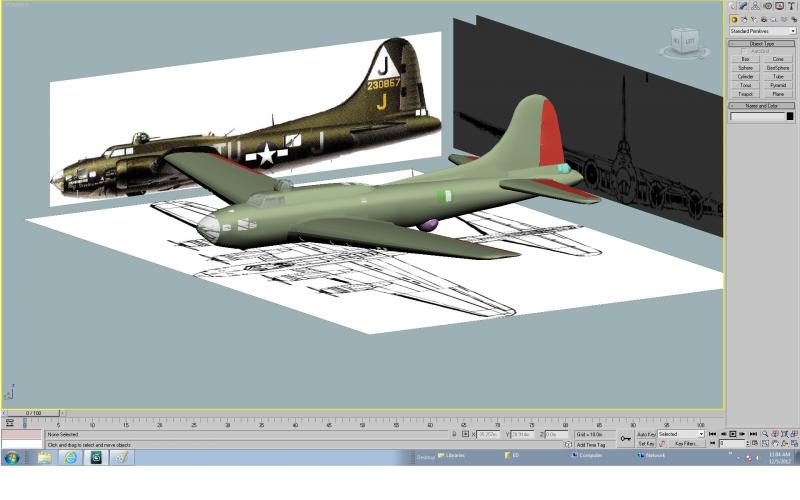The image size is (800, 500).
Task: Go to the start frame
Action: 712,434
